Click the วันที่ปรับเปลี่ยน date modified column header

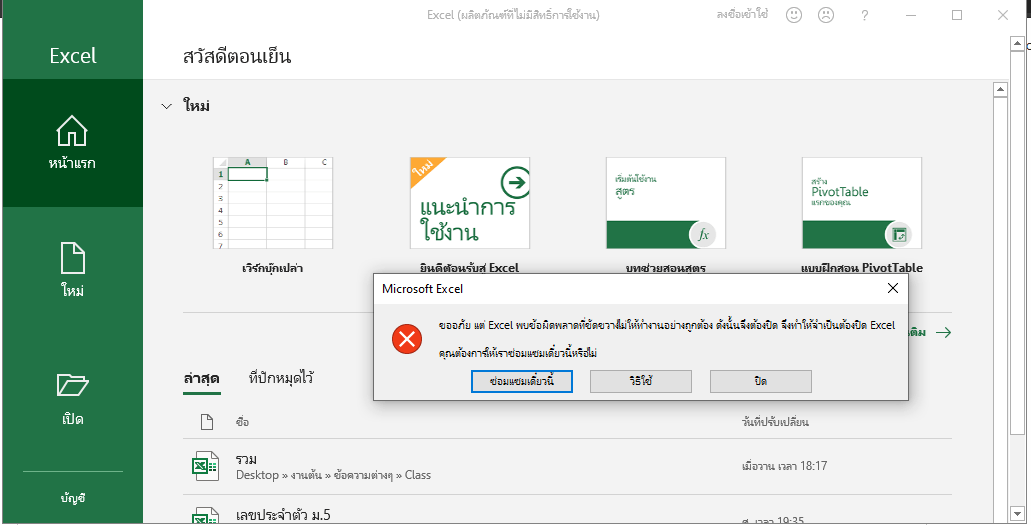775,422
